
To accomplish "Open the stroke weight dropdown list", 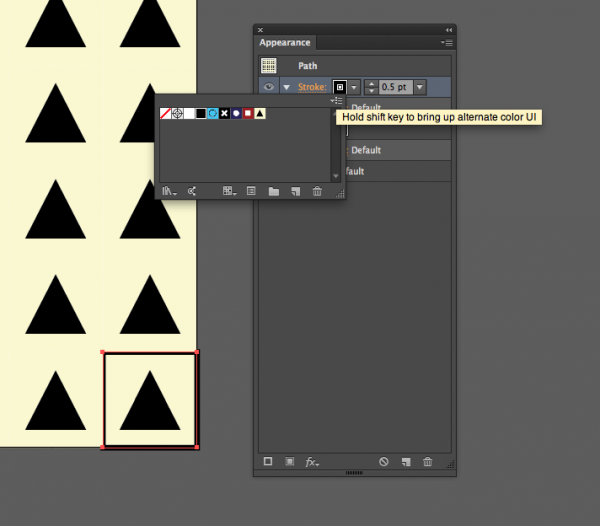I will tap(420, 88).
